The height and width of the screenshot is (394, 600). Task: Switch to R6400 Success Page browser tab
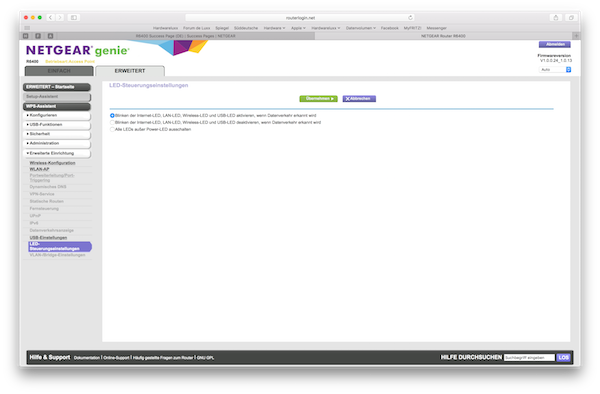pos(186,36)
